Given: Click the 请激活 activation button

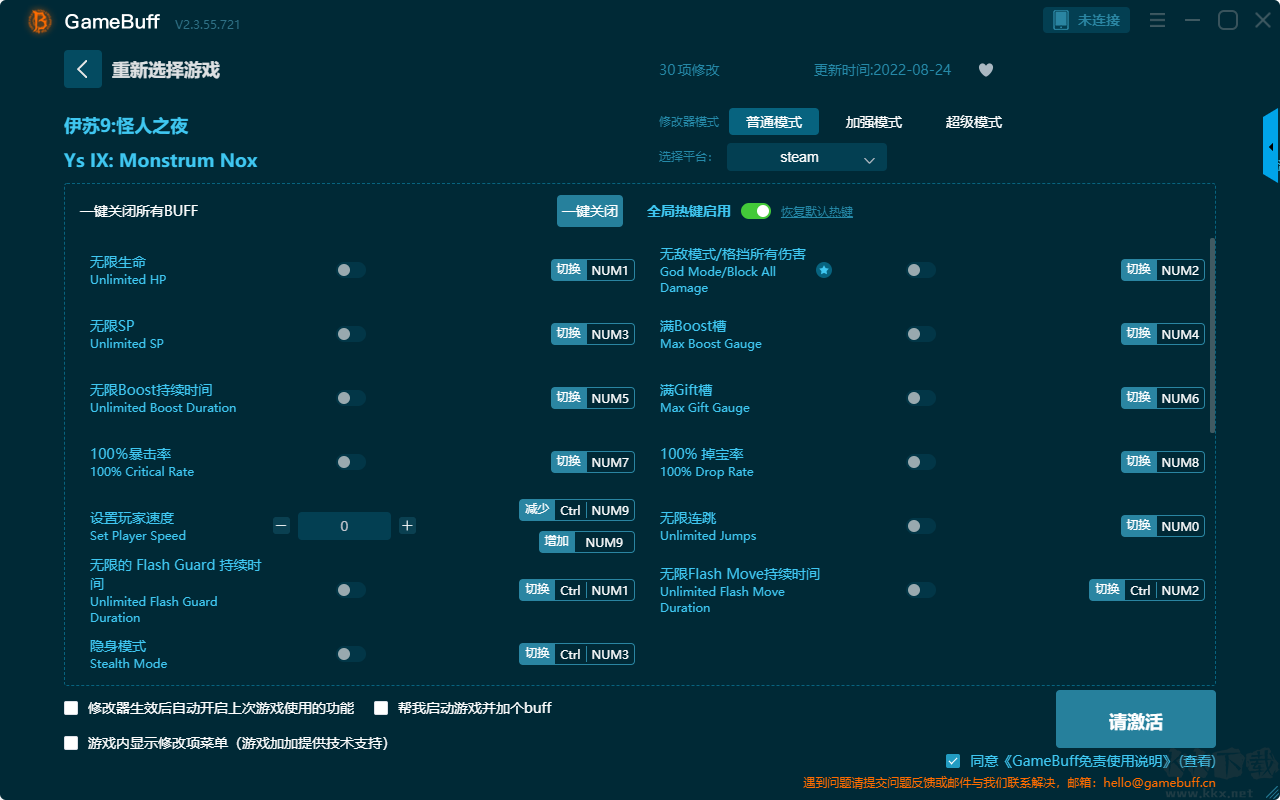Looking at the screenshot, I should (x=1136, y=719).
